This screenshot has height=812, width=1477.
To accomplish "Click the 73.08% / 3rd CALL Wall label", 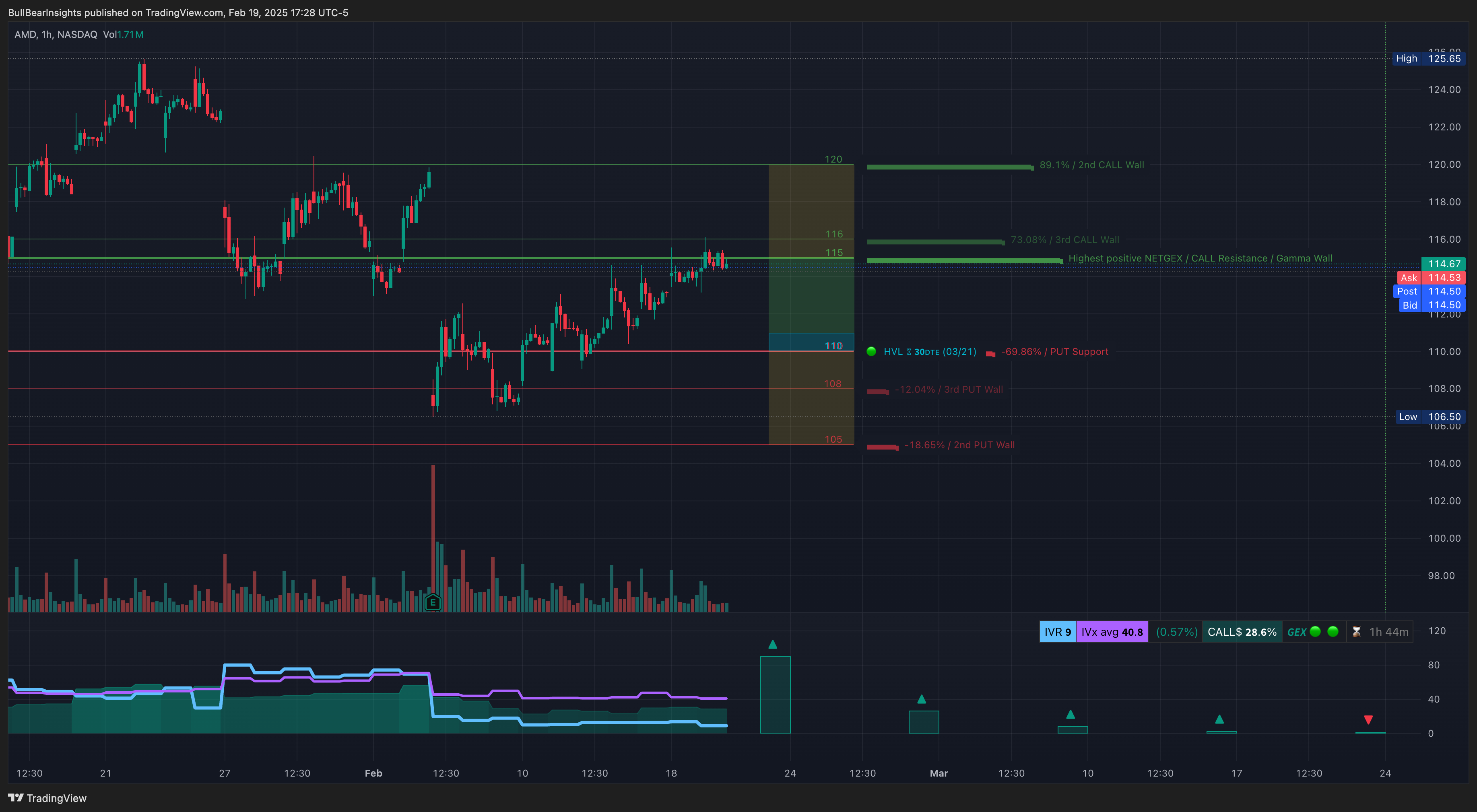I will pyautogui.click(x=1064, y=240).
